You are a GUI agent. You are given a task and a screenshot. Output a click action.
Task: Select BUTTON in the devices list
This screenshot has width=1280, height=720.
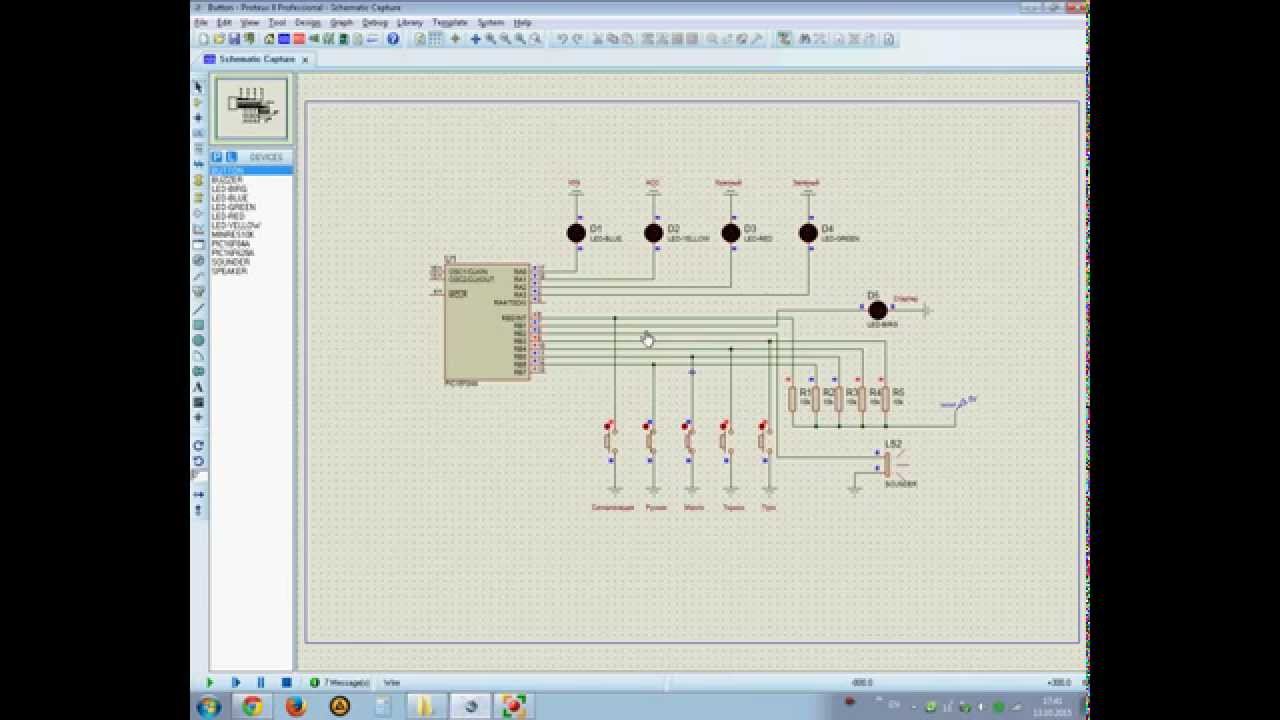click(251, 171)
